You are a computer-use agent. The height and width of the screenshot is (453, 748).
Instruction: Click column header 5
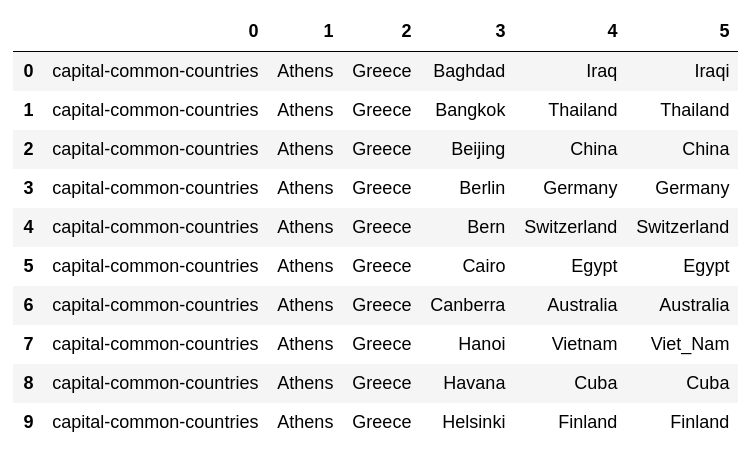coord(724,31)
